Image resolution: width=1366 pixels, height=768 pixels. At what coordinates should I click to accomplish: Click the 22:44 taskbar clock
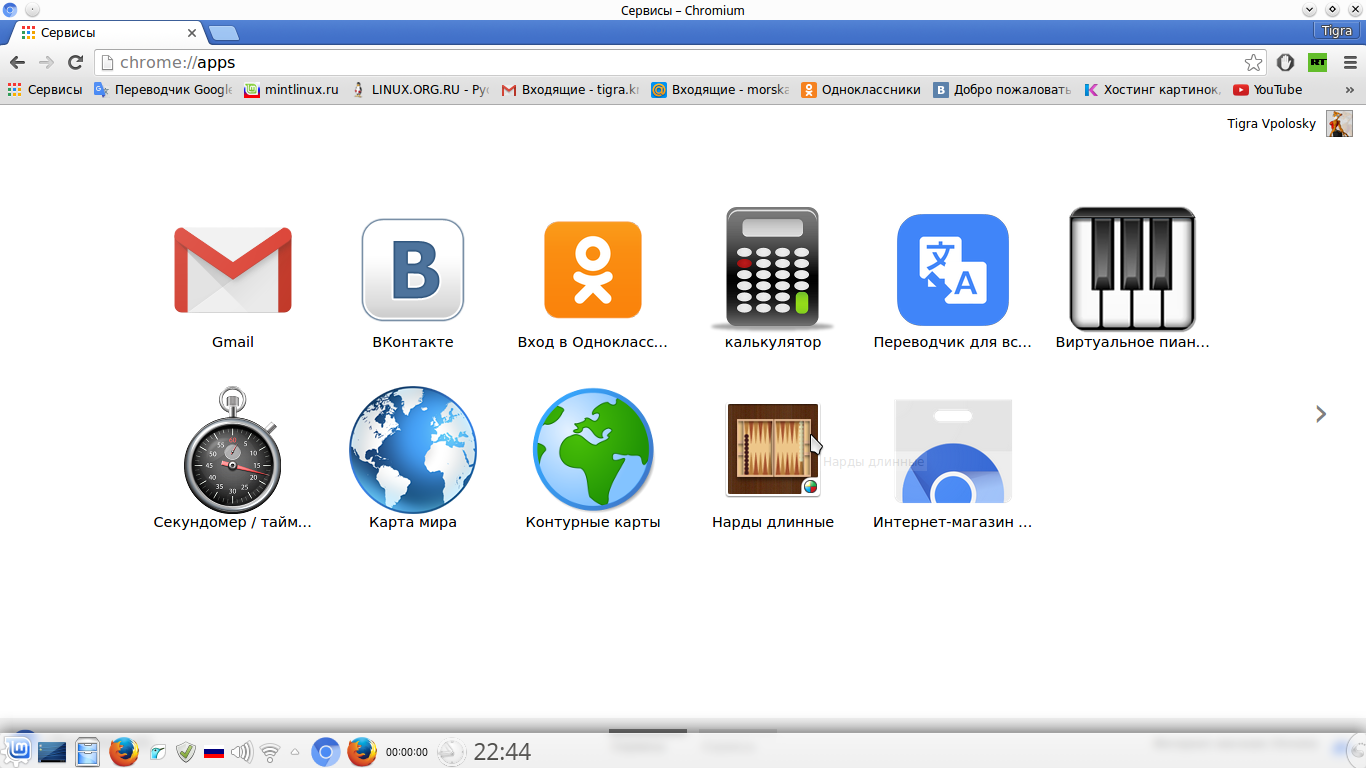coord(502,752)
